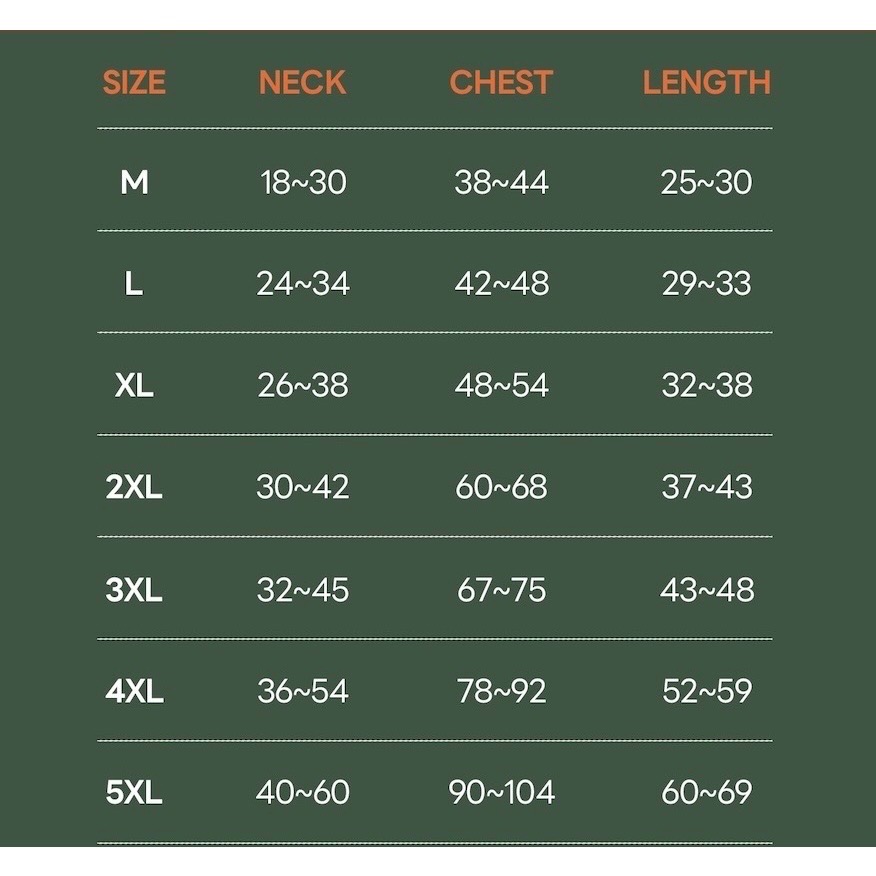Click chest value 90~104 in 5XL row
This screenshot has height=876, width=876.
point(501,793)
